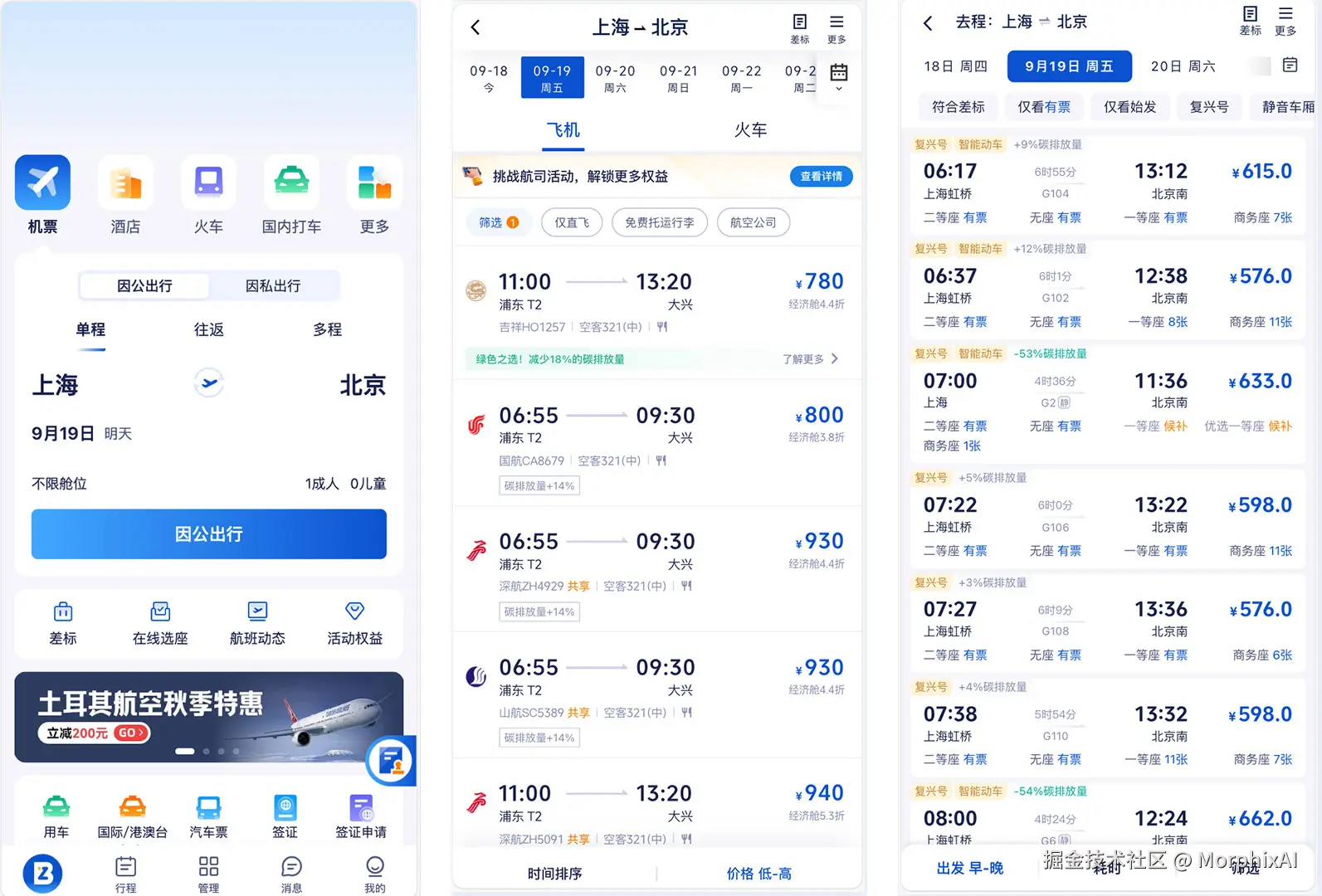The image size is (1322, 896).
Task: Go back from the 上海-北京 flight list
Action: coord(476,27)
